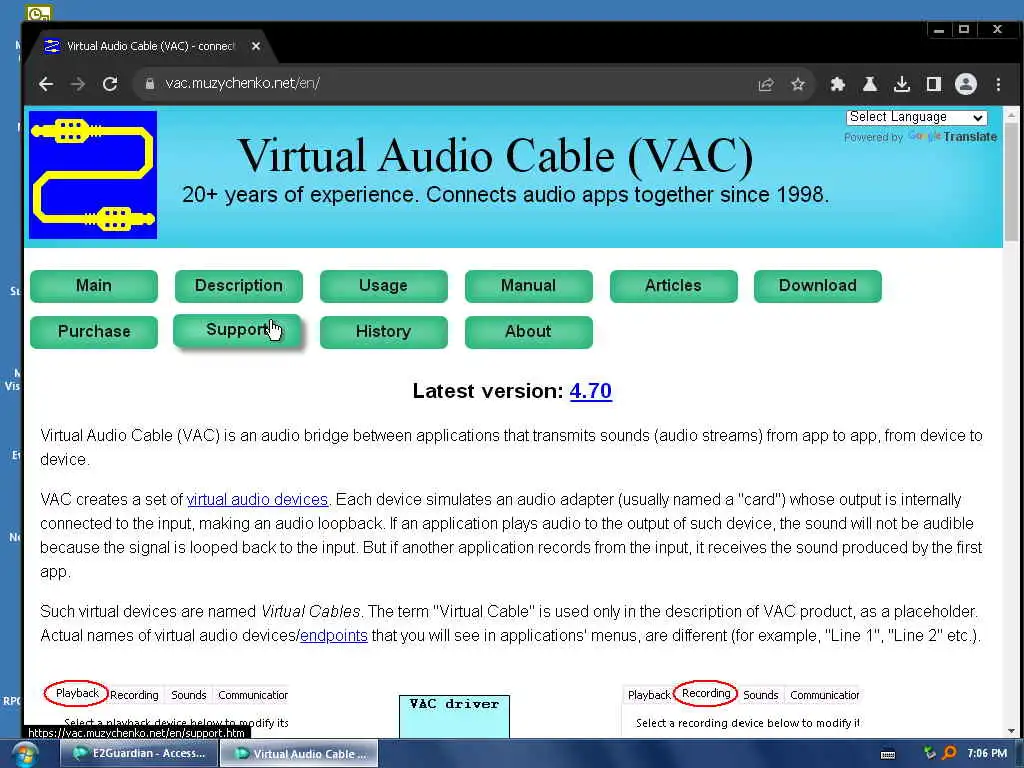1024x768 pixels.
Task: Bookmark this page with the star icon
Action: tap(797, 84)
